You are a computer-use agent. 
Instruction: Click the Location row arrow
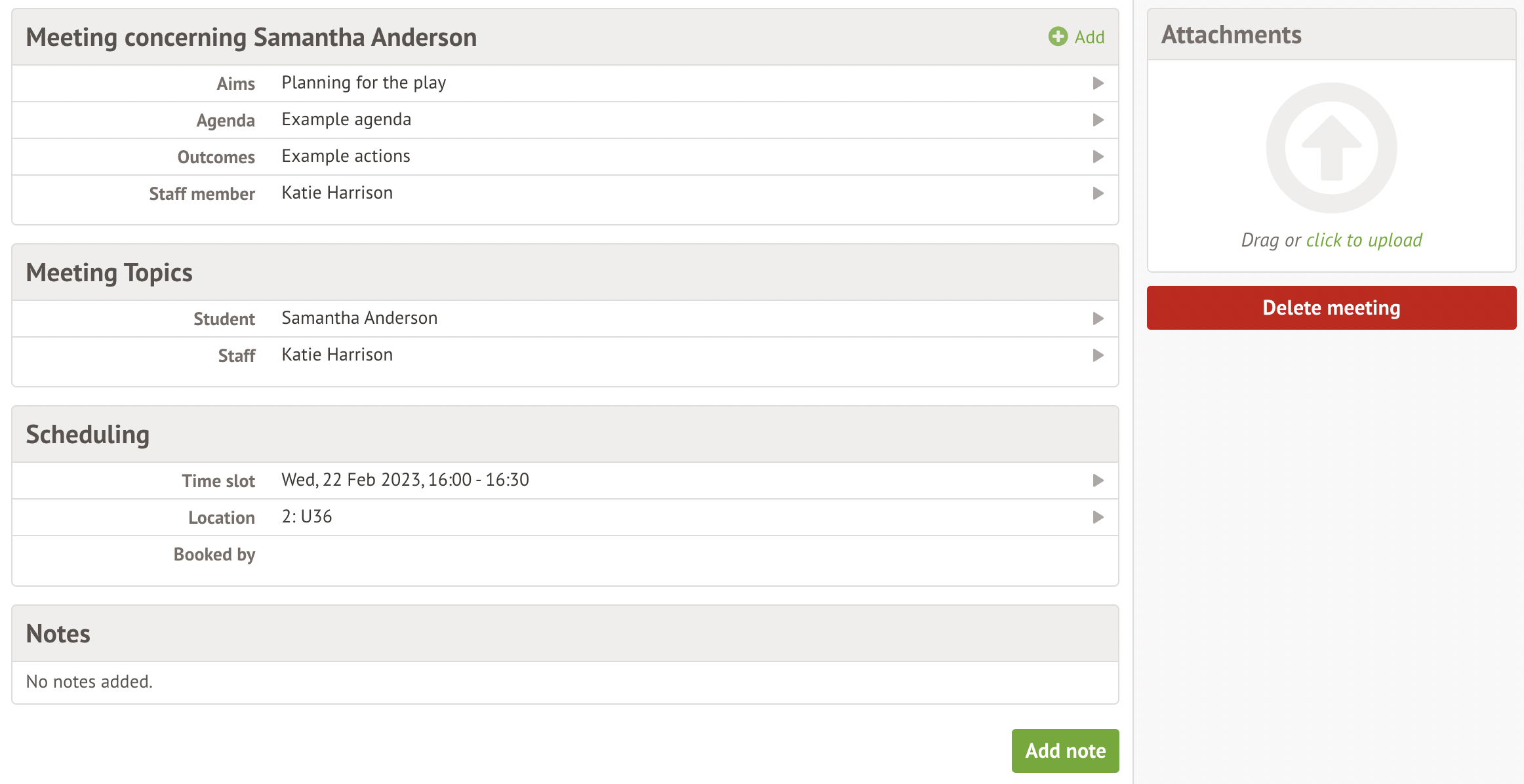coord(1098,517)
